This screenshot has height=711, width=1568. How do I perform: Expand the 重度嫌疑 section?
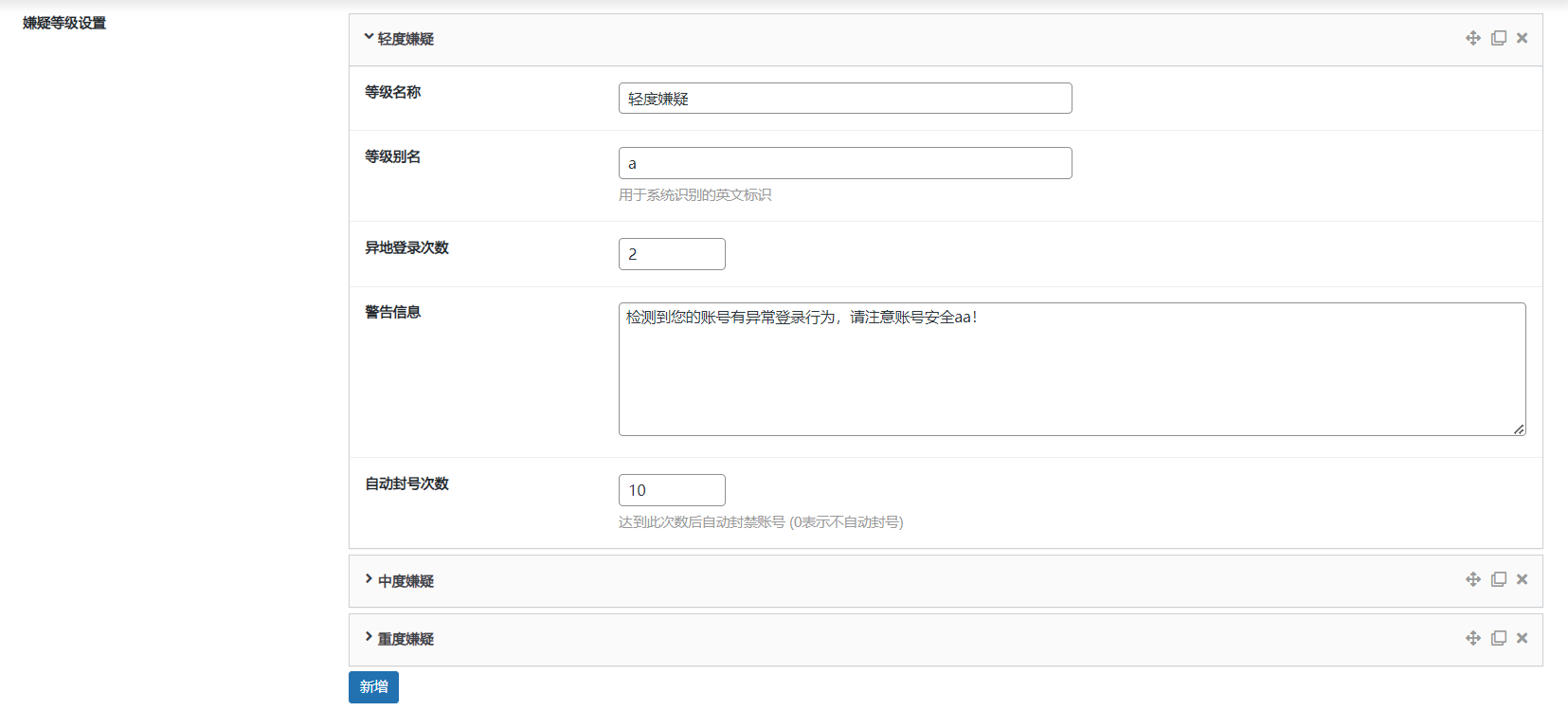point(369,637)
